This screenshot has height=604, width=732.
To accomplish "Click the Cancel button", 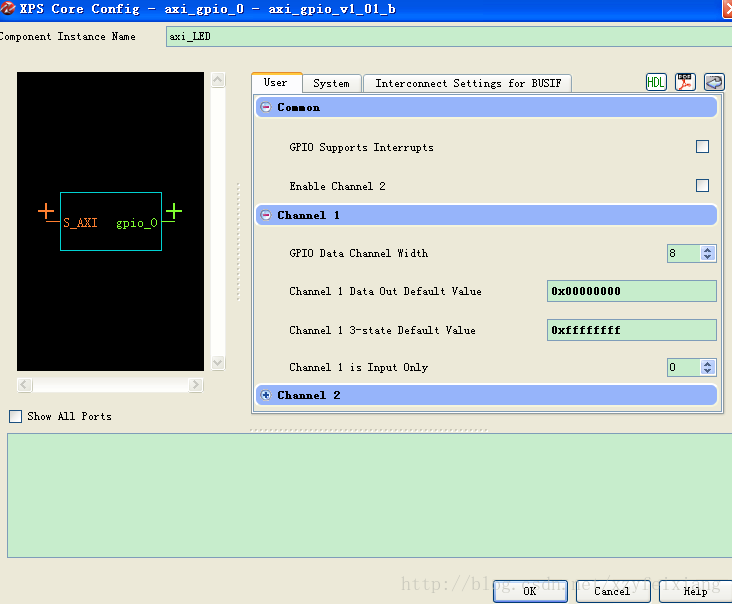I will point(612,591).
